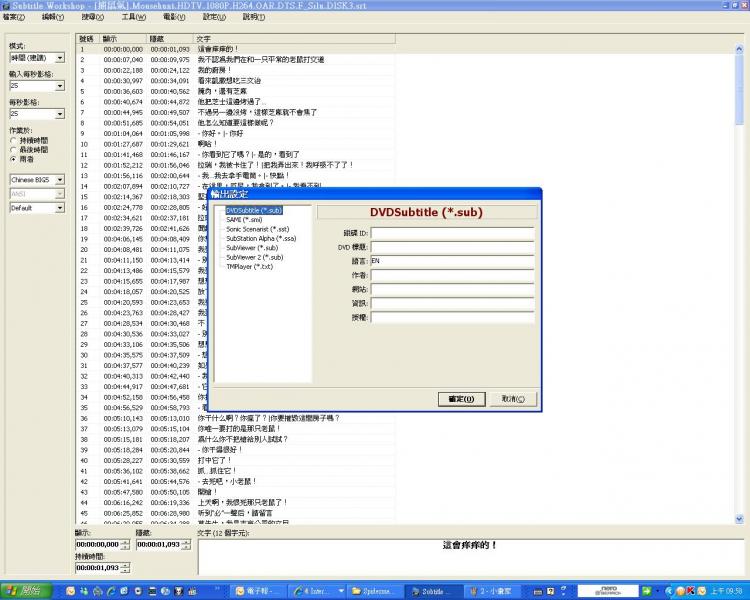Switch to the Spiderma... folder taskbar button
Viewport: 750px width, 600px height.
click(376, 591)
